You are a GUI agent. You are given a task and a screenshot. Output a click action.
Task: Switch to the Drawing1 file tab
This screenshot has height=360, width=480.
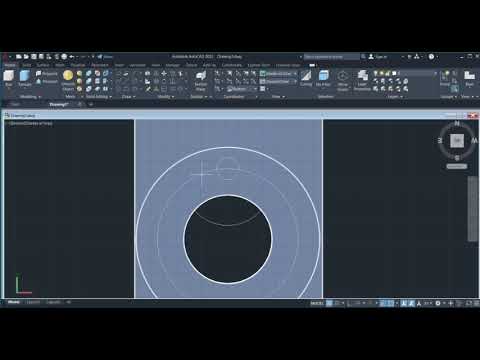59,105
